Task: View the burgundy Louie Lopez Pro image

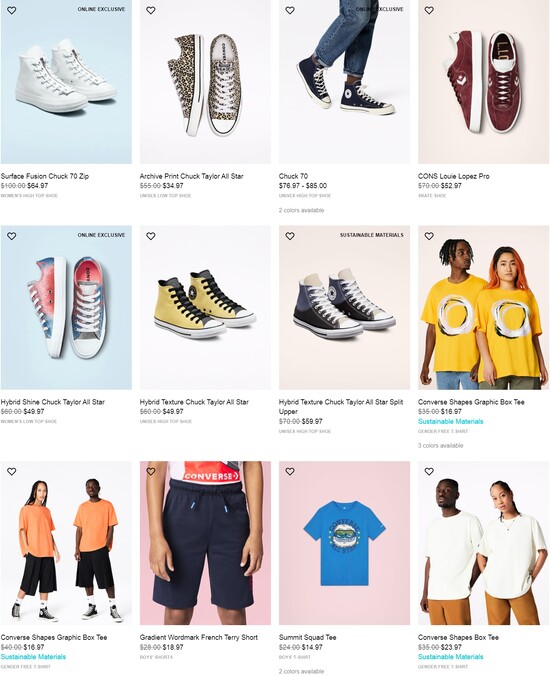Action: coord(484,82)
